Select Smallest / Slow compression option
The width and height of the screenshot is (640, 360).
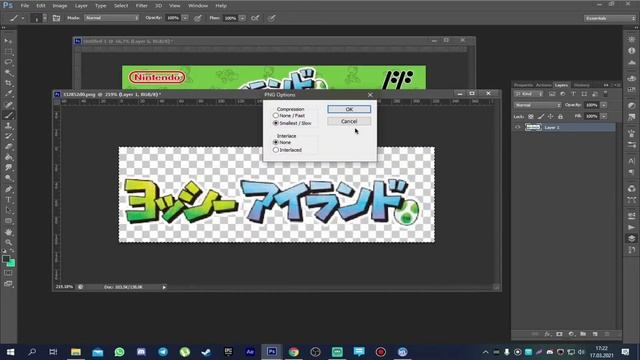tap(276, 123)
